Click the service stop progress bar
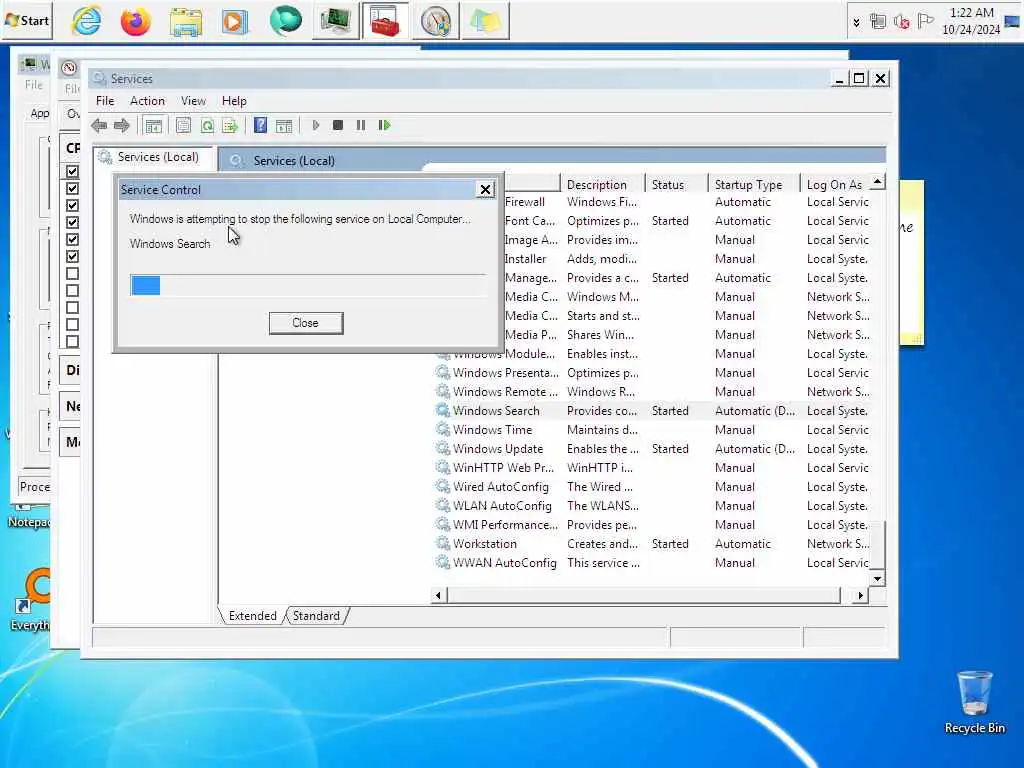Viewport: 1024px width, 768px height. pyautogui.click(x=308, y=285)
